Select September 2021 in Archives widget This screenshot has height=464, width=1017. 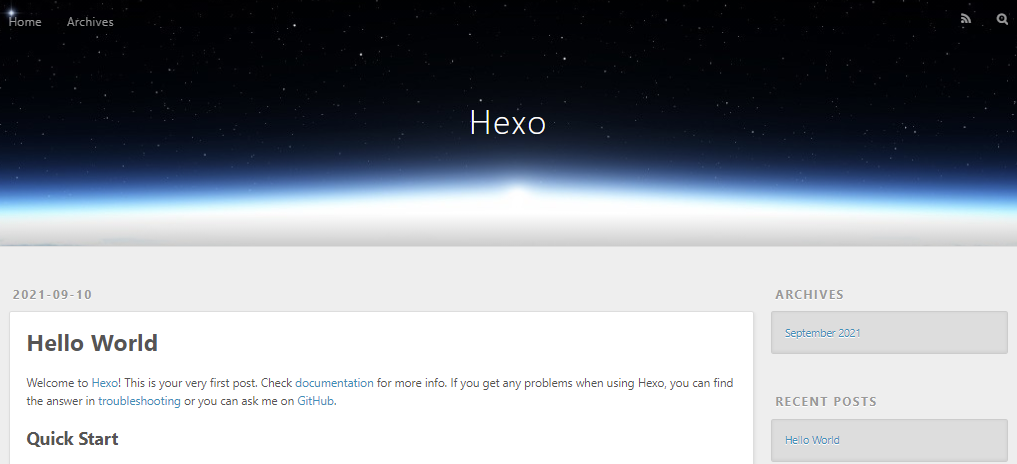pos(822,333)
